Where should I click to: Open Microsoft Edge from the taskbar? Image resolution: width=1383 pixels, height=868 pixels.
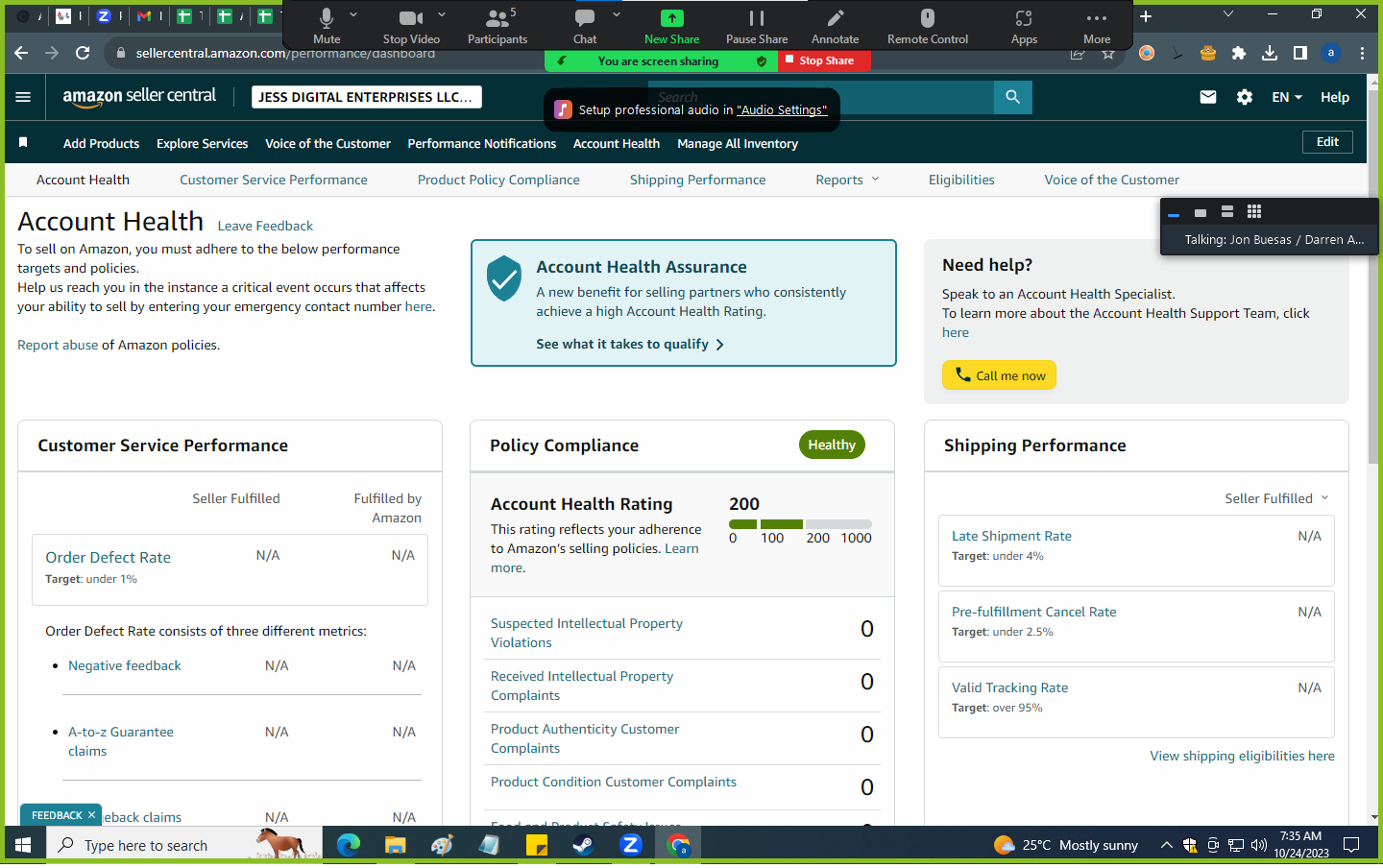click(349, 845)
